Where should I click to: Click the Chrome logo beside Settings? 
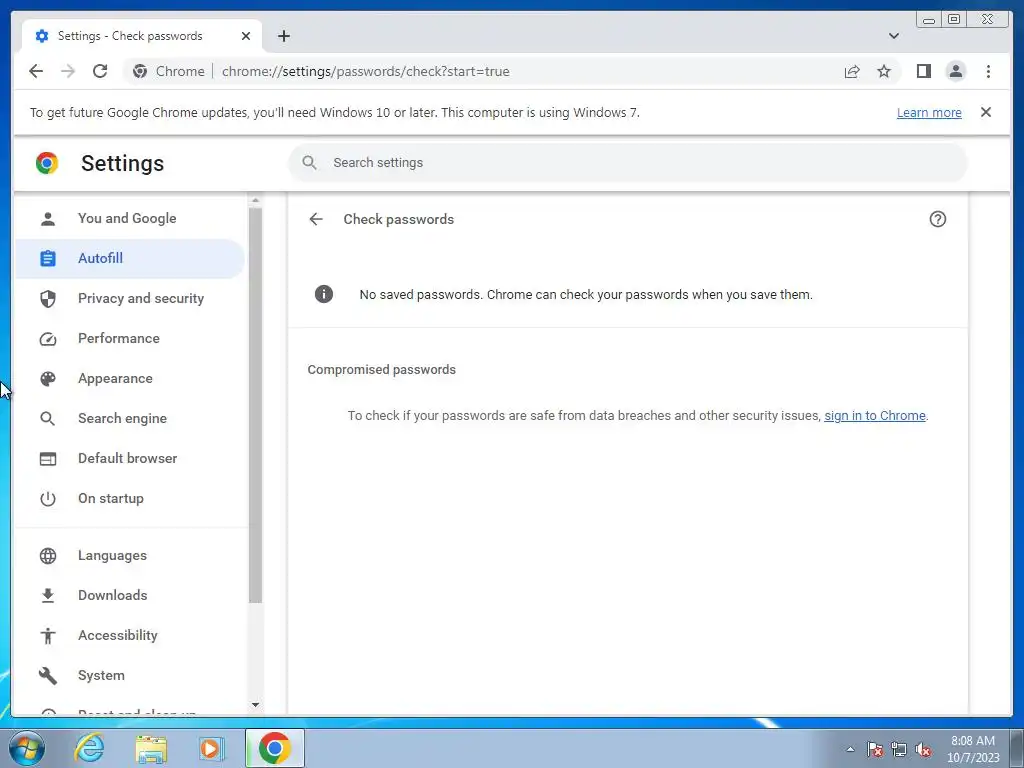(x=47, y=163)
